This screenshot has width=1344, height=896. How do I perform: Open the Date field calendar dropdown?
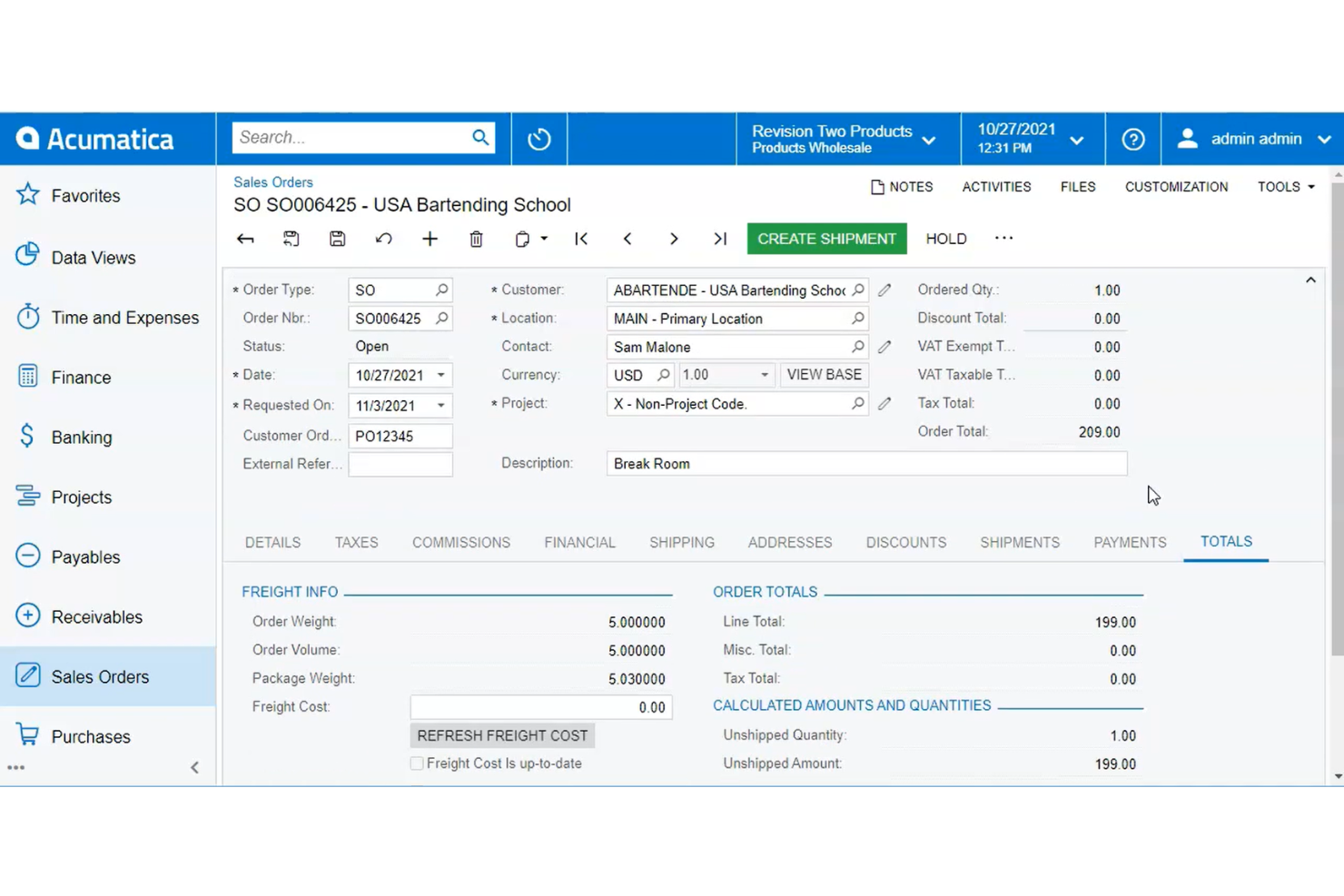[440, 375]
